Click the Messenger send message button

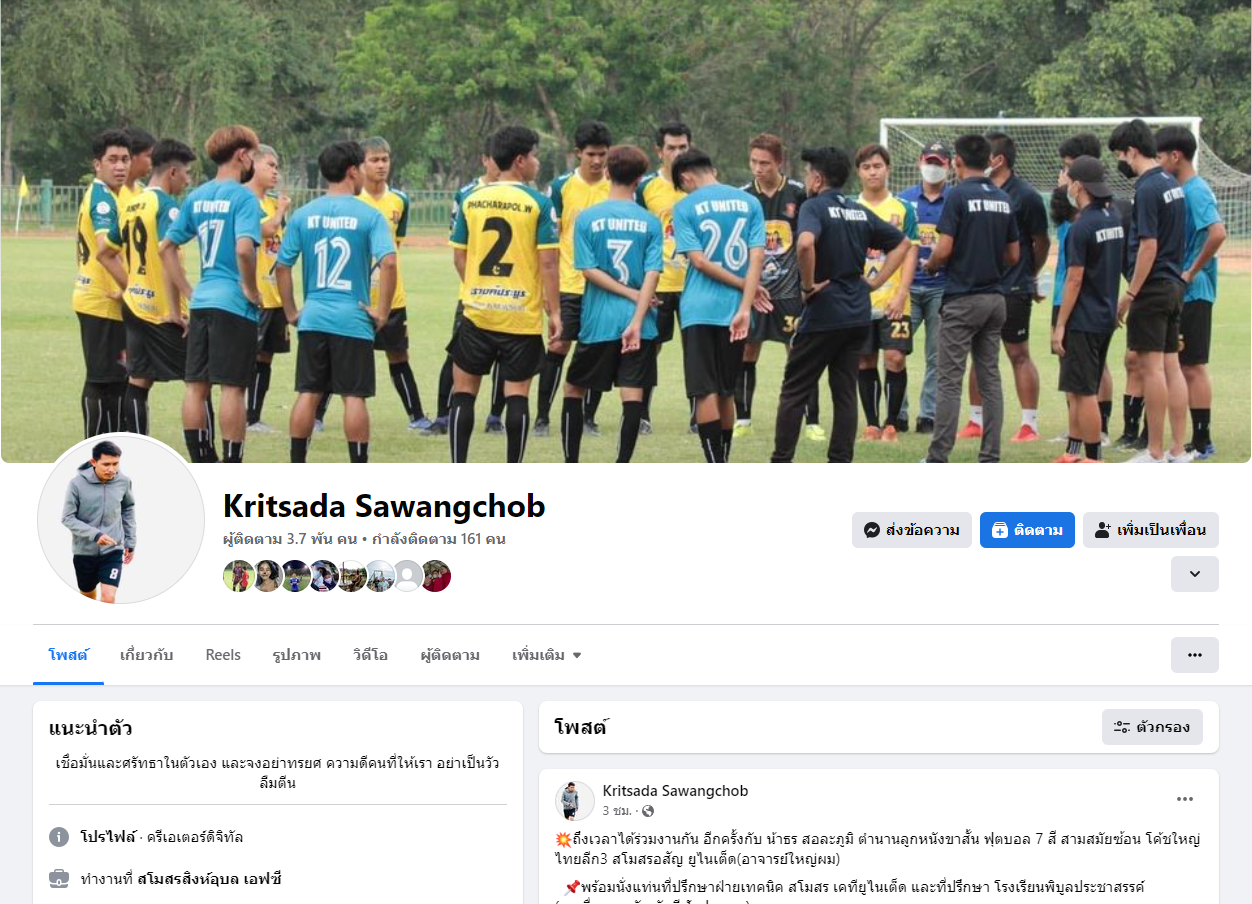tap(911, 530)
